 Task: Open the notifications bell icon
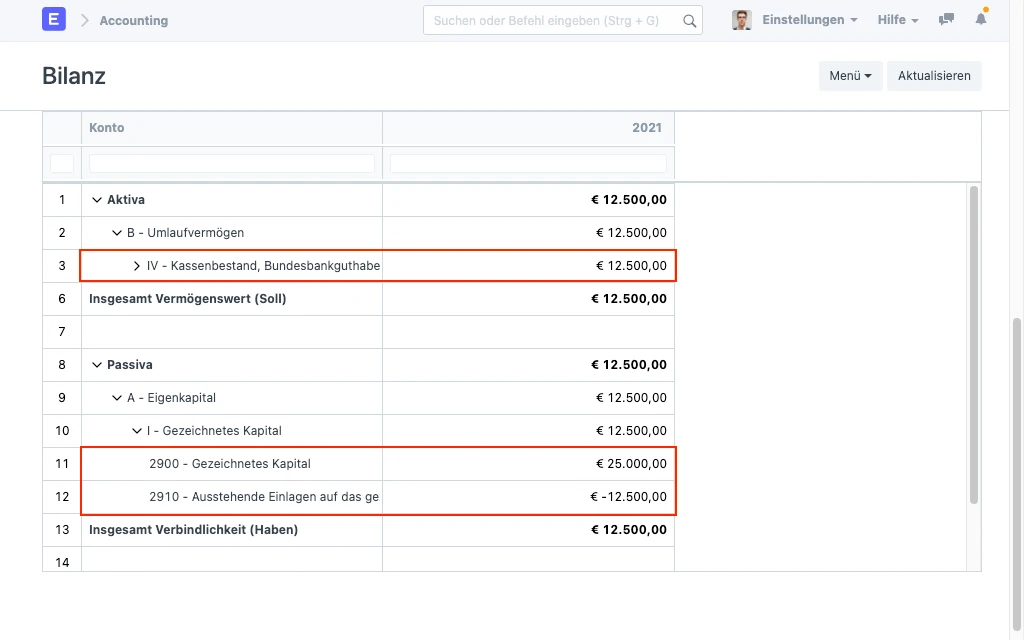[x=981, y=20]
